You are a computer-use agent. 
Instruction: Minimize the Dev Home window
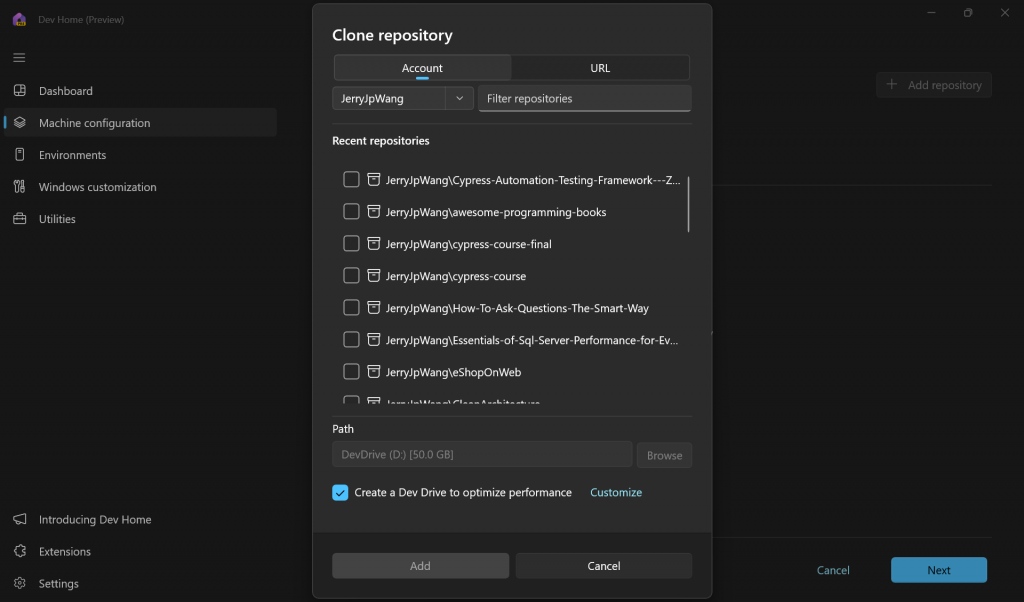931,12
